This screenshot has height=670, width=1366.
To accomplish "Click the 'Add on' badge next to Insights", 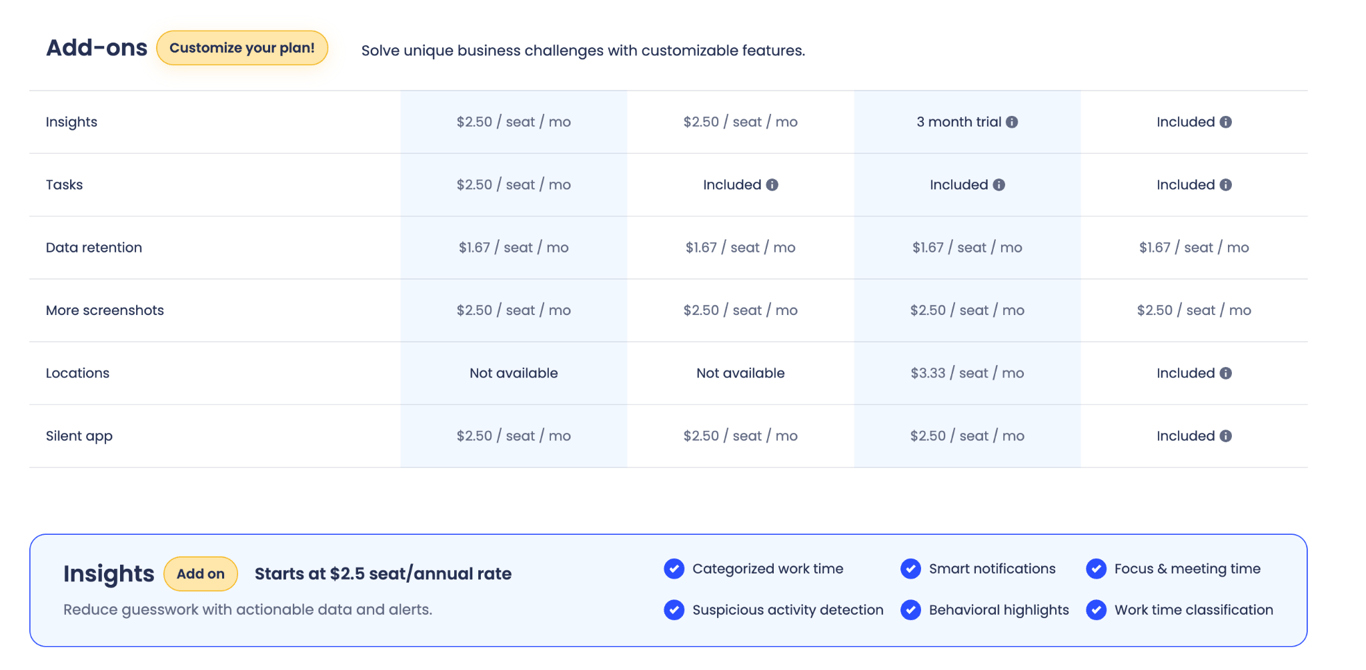I will click(201, 574).
